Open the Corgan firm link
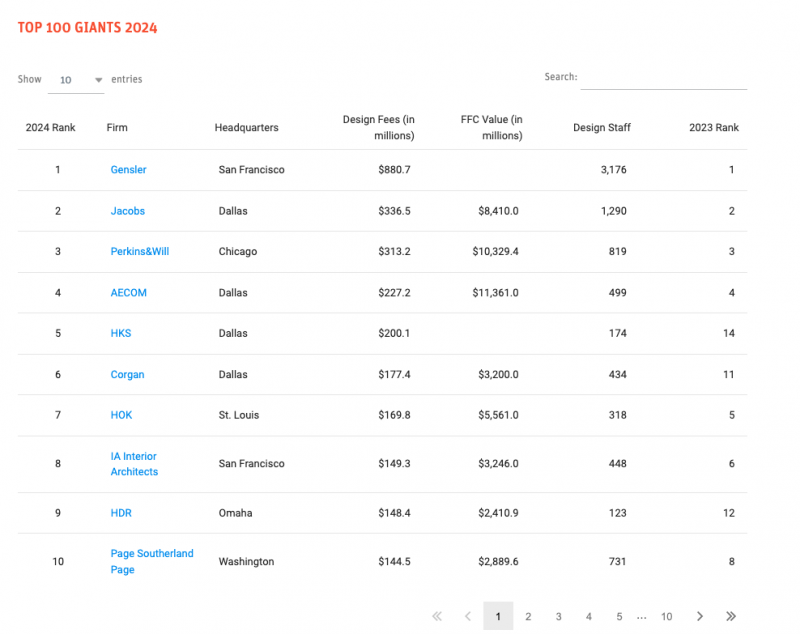 128,374
